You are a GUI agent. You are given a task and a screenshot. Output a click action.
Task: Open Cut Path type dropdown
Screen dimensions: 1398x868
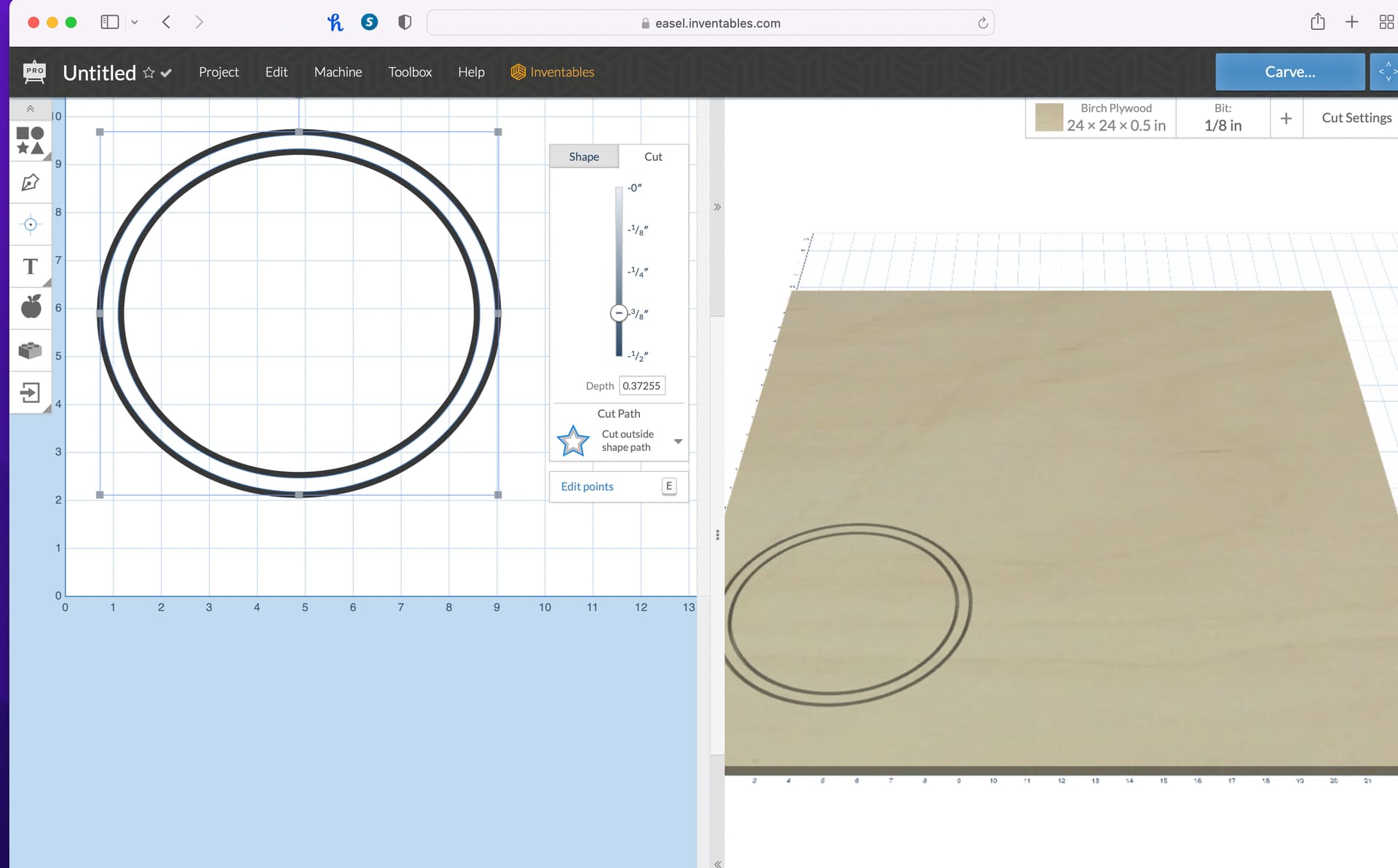[678, 441]
